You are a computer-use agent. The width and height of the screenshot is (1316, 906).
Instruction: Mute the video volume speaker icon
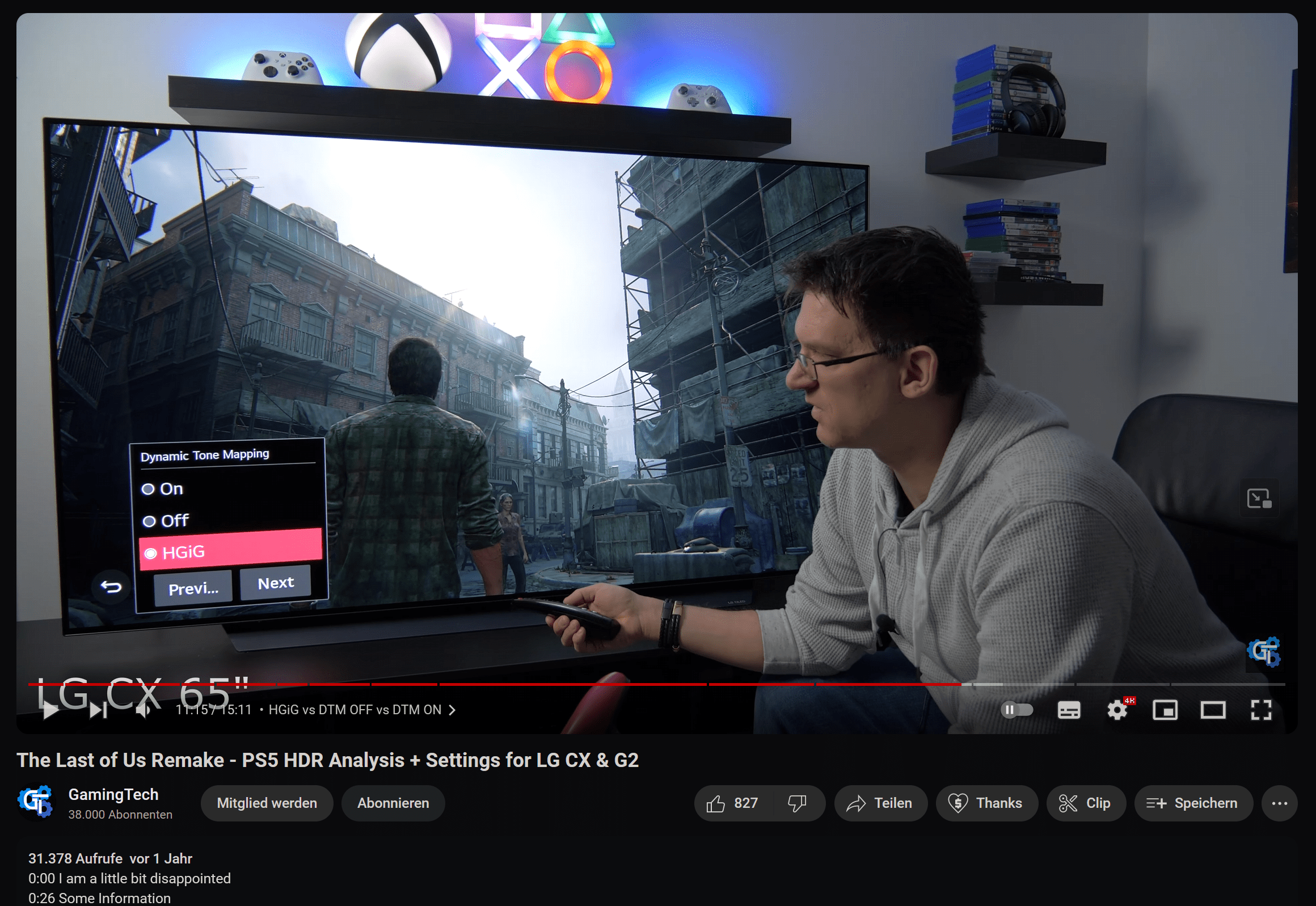click(143, 710)
